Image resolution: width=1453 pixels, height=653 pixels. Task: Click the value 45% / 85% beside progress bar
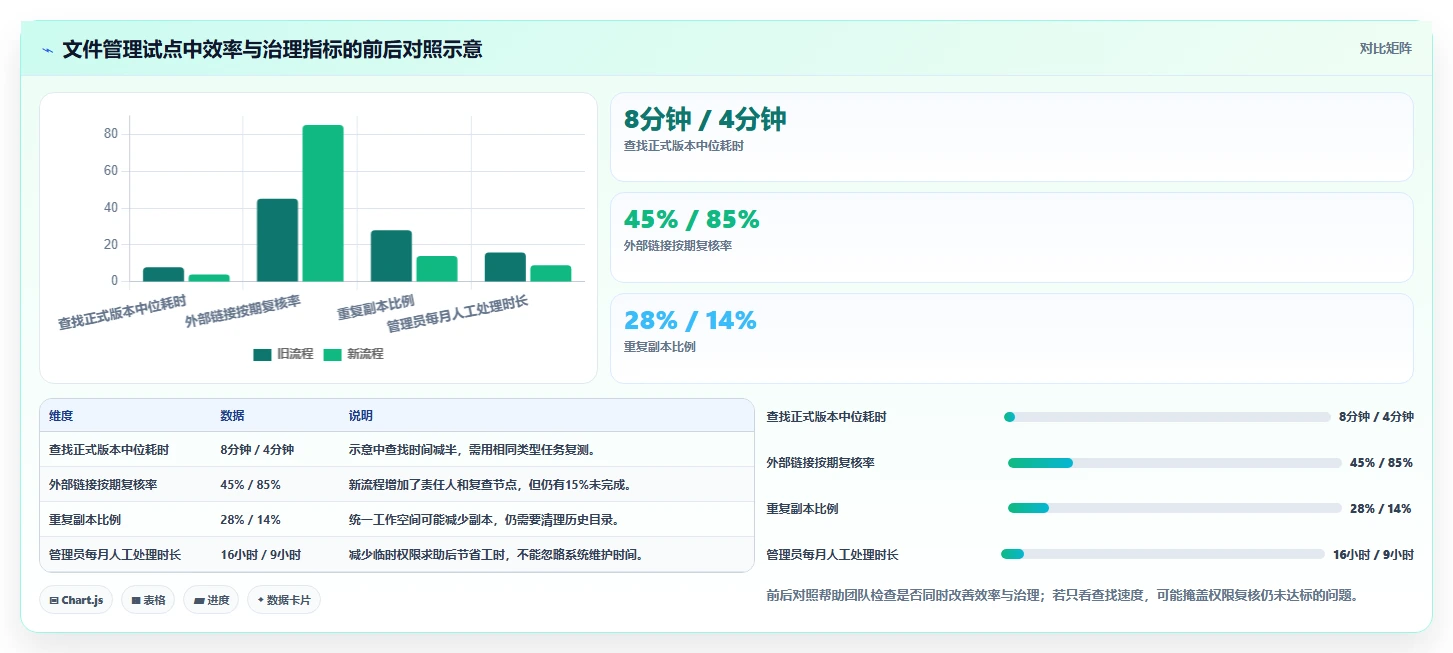pyautogui.click(x=1381, y=463)
